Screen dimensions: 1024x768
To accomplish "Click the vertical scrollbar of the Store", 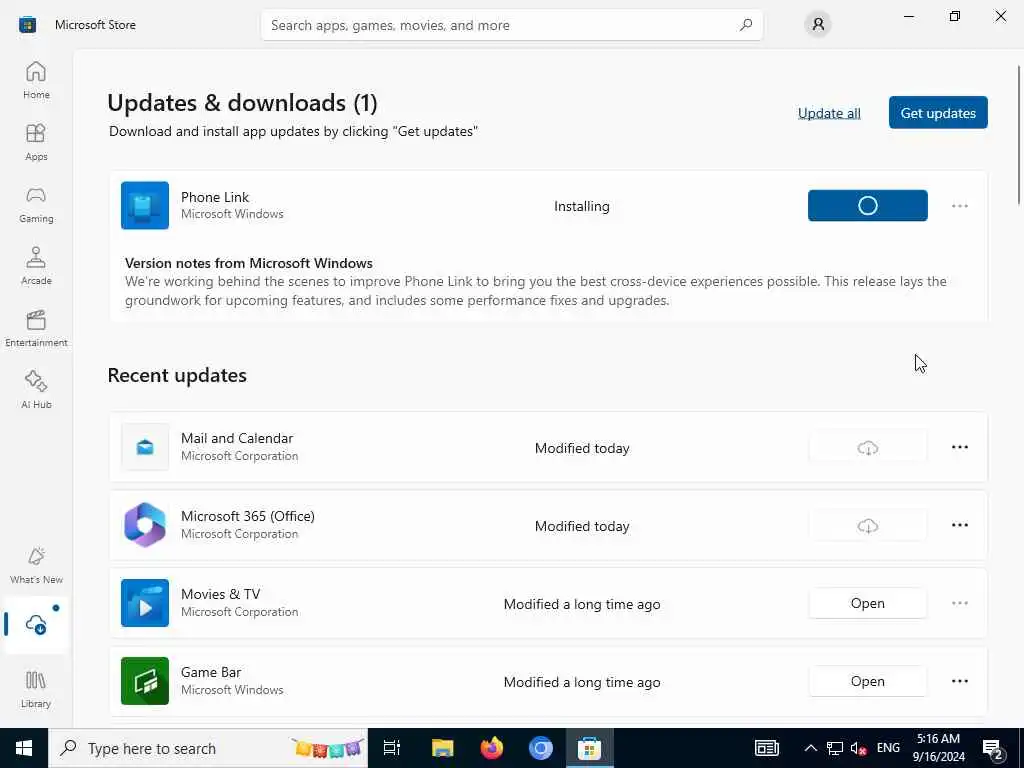I will tap(1019, 136).
